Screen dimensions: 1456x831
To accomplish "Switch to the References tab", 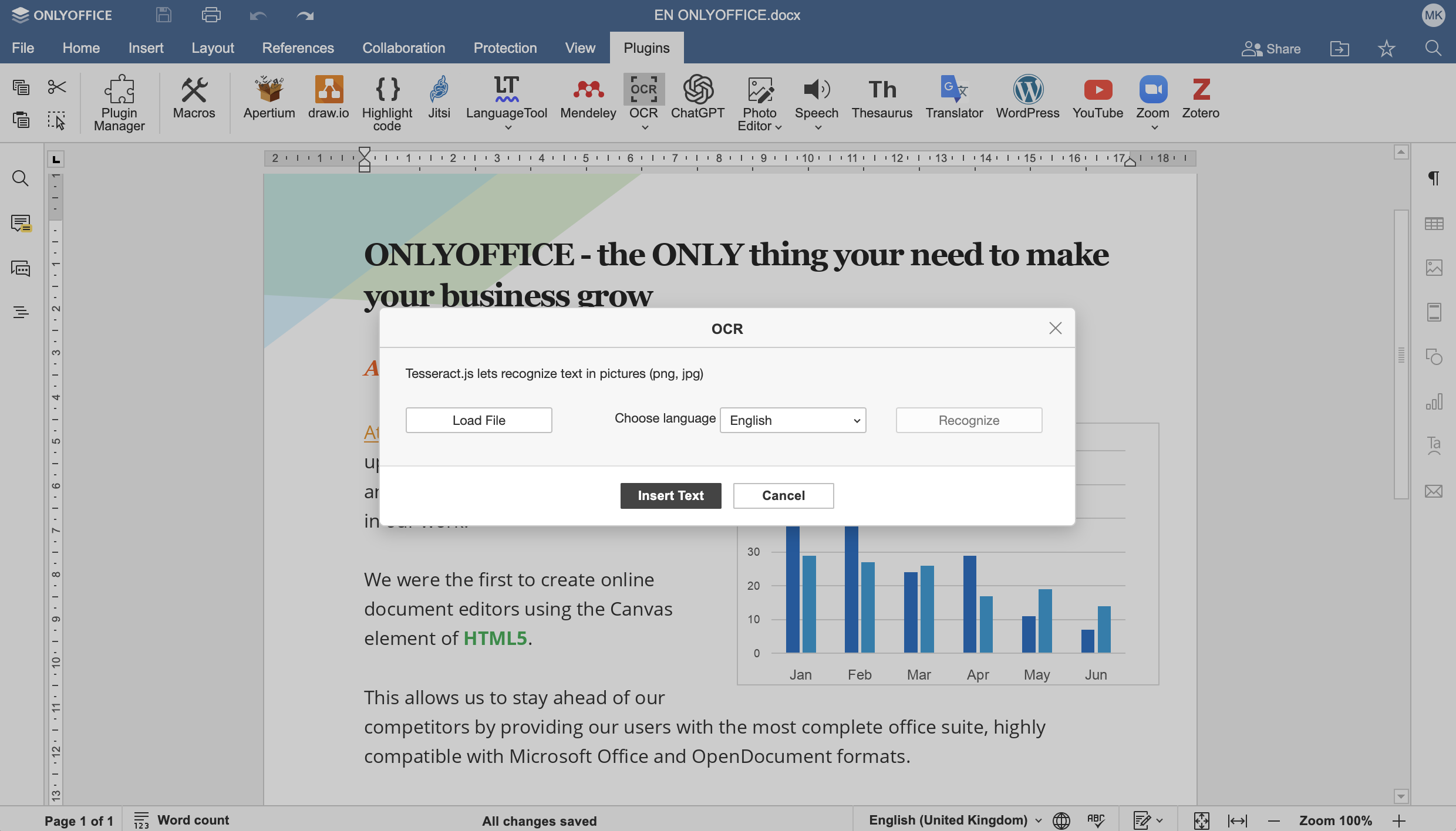I will 298,48.
